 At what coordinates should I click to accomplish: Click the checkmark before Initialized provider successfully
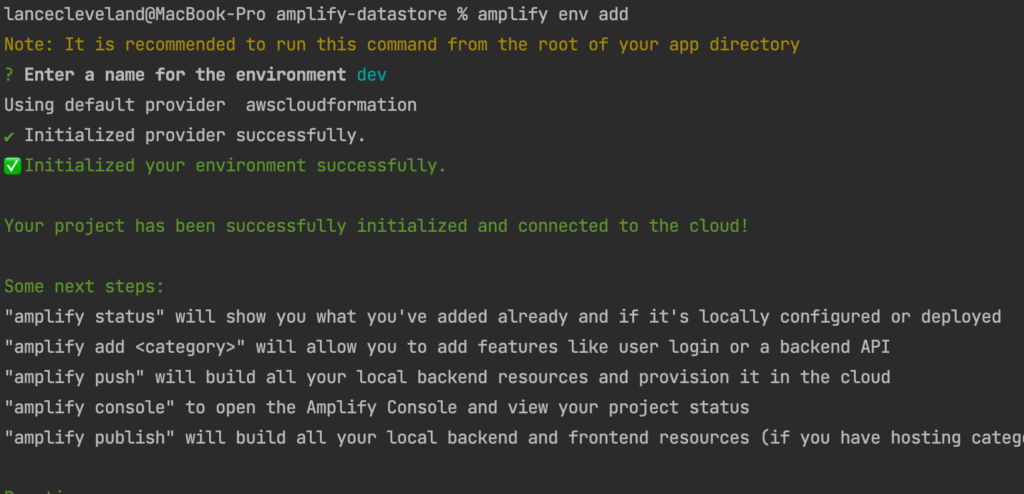[x=10, y=136]
